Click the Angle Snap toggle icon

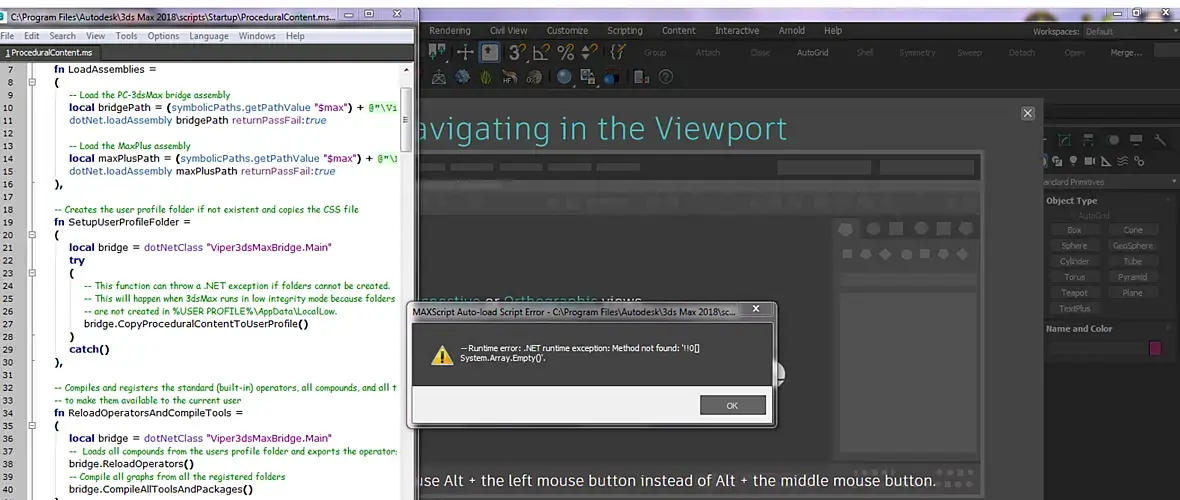click(541, 52)
